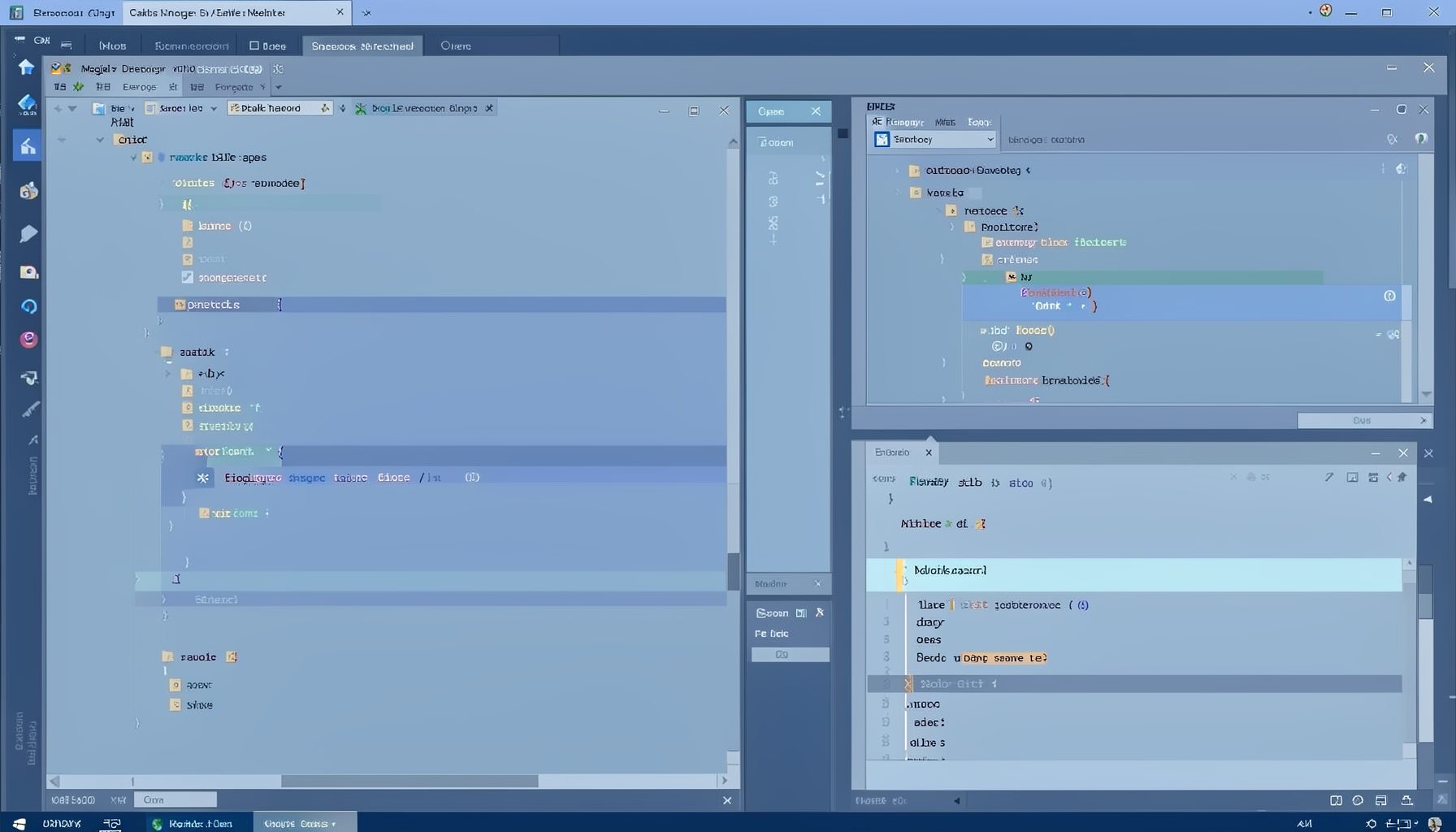The width and height of the screenshot is (1456, 832).
Task: Click the brush icon in left sidebar
Action: [x=30, y=409]
